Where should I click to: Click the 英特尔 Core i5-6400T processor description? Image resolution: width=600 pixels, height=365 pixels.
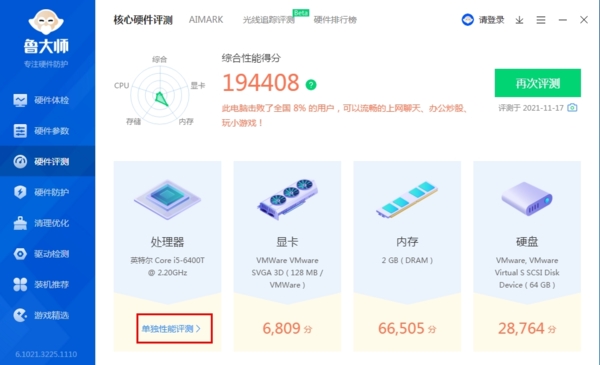(x=167, y=266)
